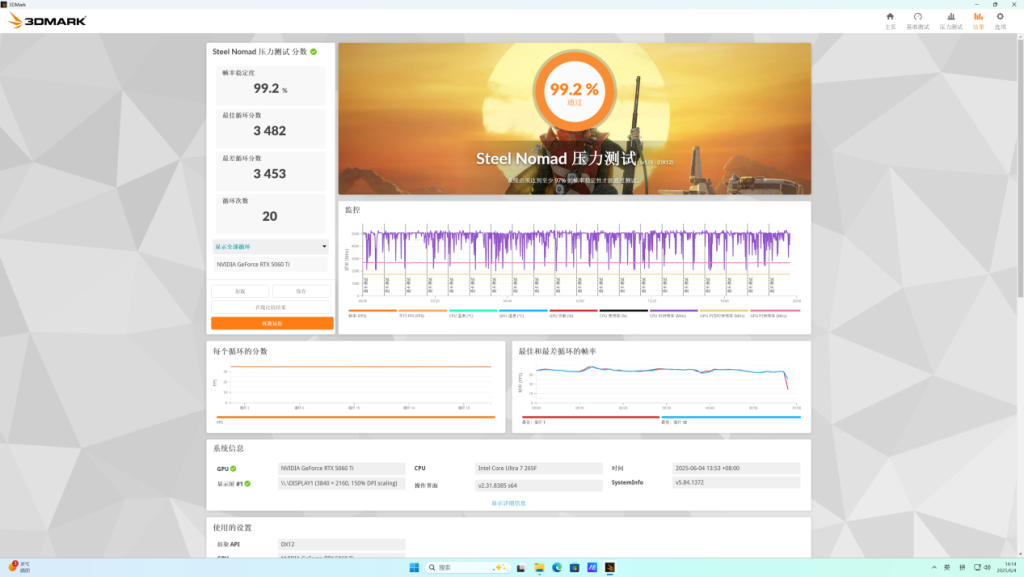Click the 加载 (Load) button
This screenshot has height=577, width=1024.
[x=240, y=291]
